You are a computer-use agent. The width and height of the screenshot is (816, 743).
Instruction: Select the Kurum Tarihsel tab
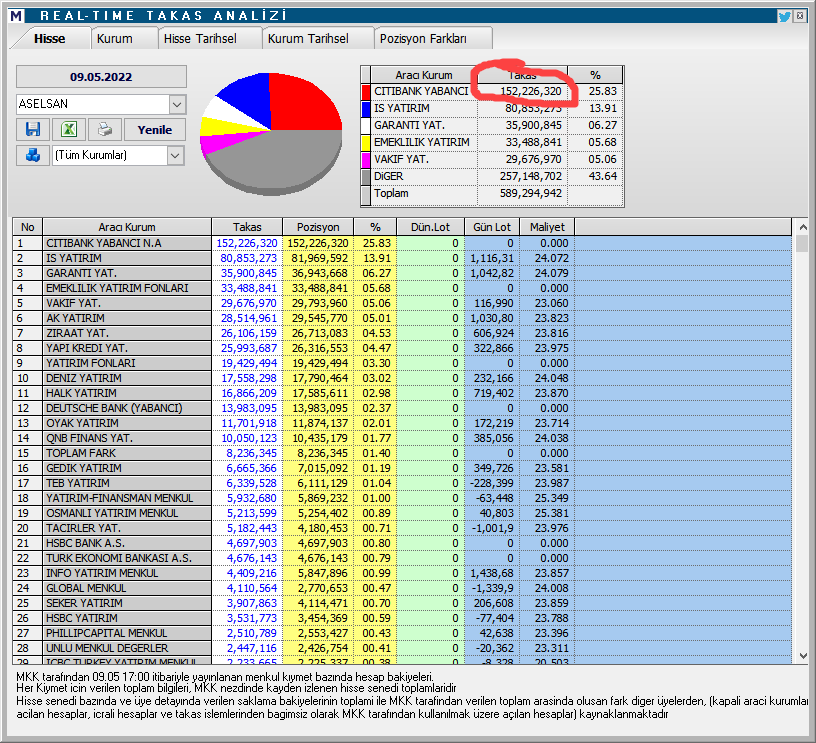(308, 39)
